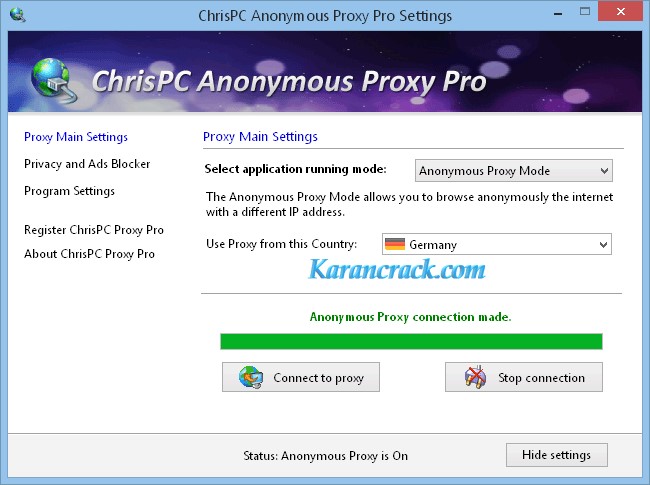Click the crossed-out plug icon on Stop connection
Screen dimensions: 650x485
point(475,377)
